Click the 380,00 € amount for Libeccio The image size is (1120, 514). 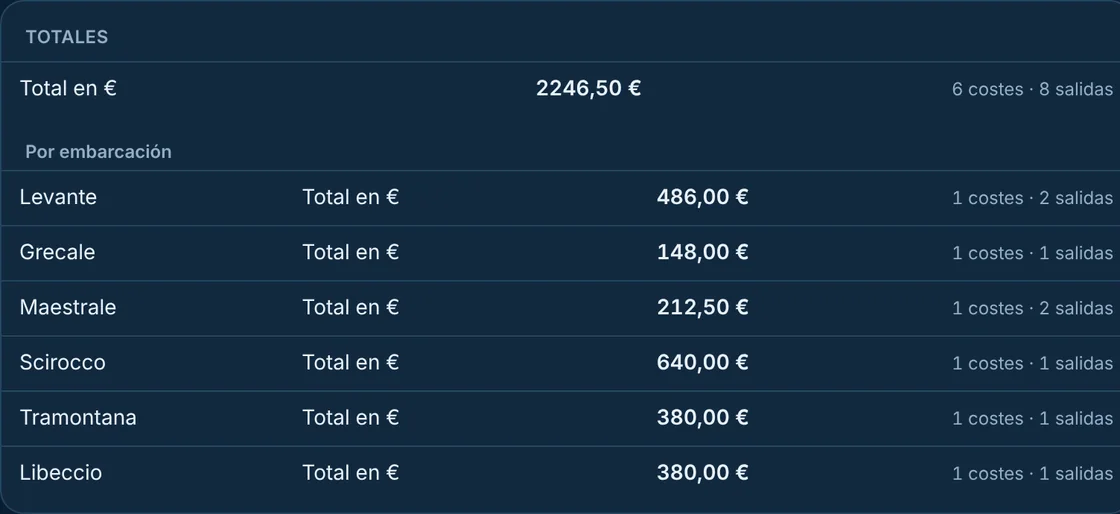tap(702, 473)
